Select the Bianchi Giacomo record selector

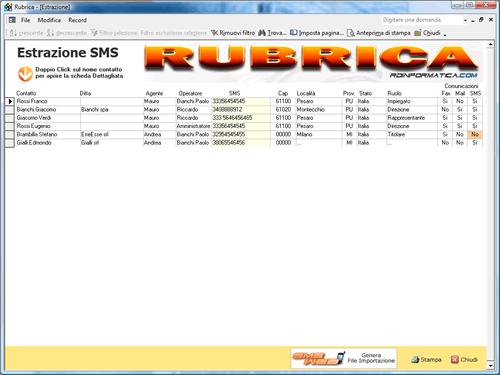(10, 109)
